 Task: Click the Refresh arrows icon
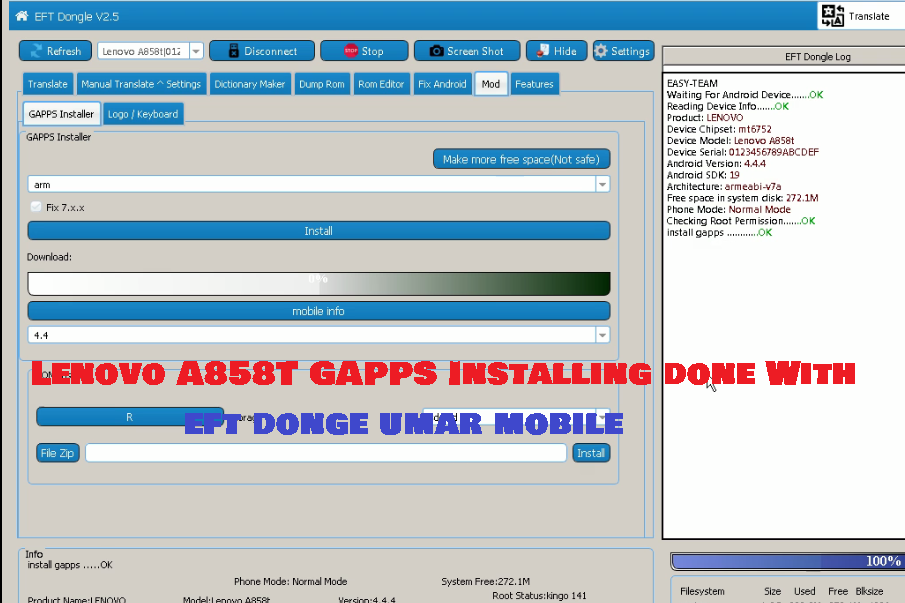36,51
